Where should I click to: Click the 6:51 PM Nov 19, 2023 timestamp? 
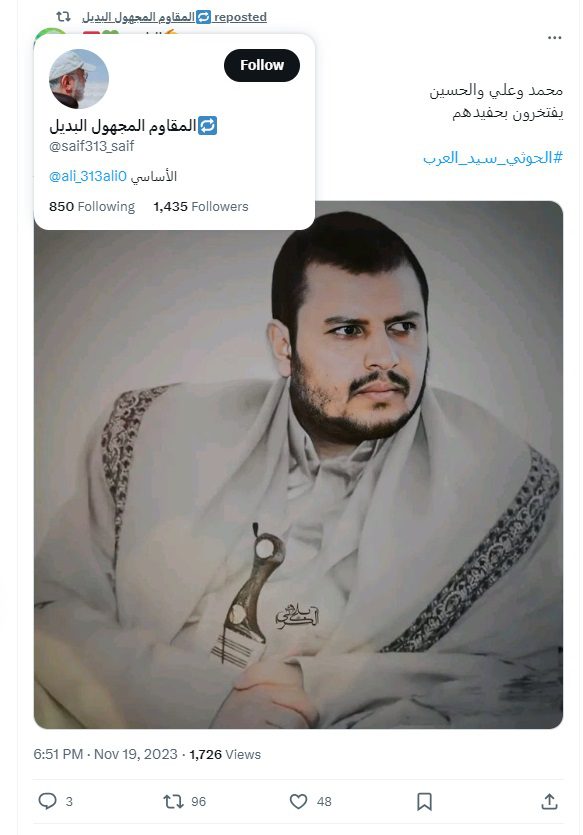(x=105, y=754)
